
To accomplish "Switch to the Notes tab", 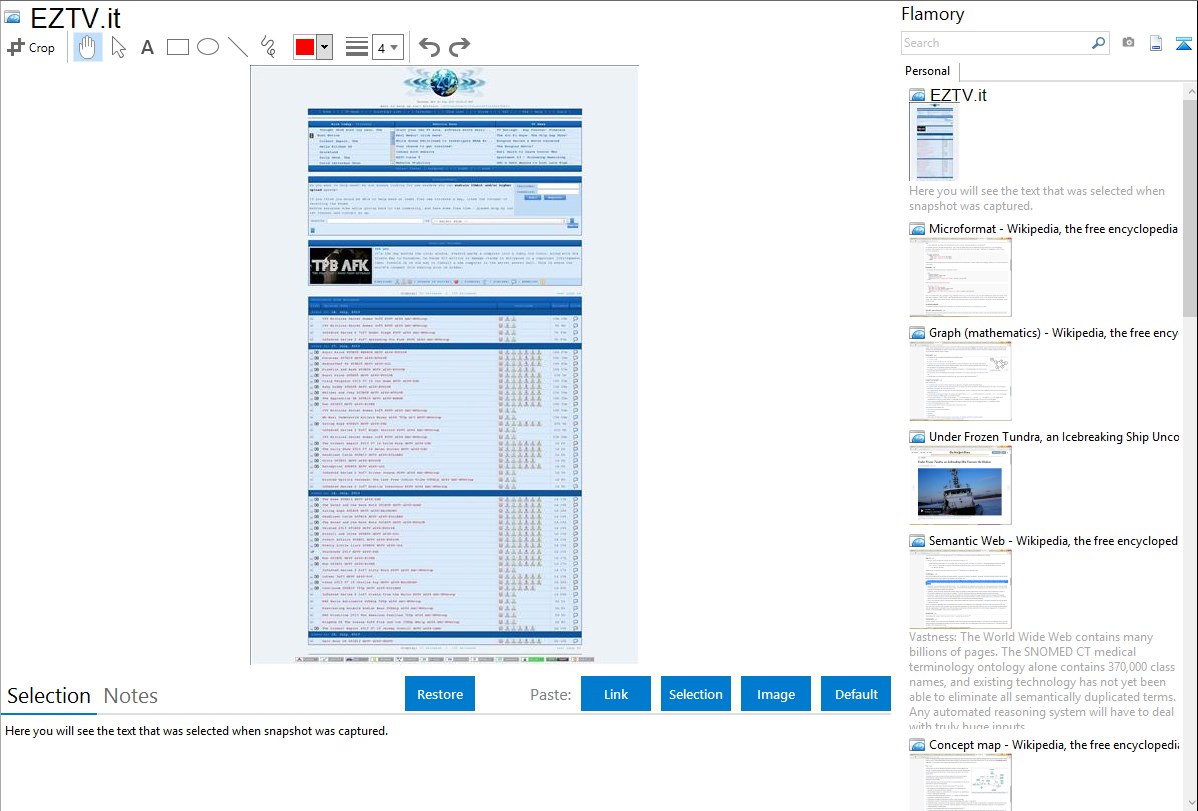I will [131, 696].
